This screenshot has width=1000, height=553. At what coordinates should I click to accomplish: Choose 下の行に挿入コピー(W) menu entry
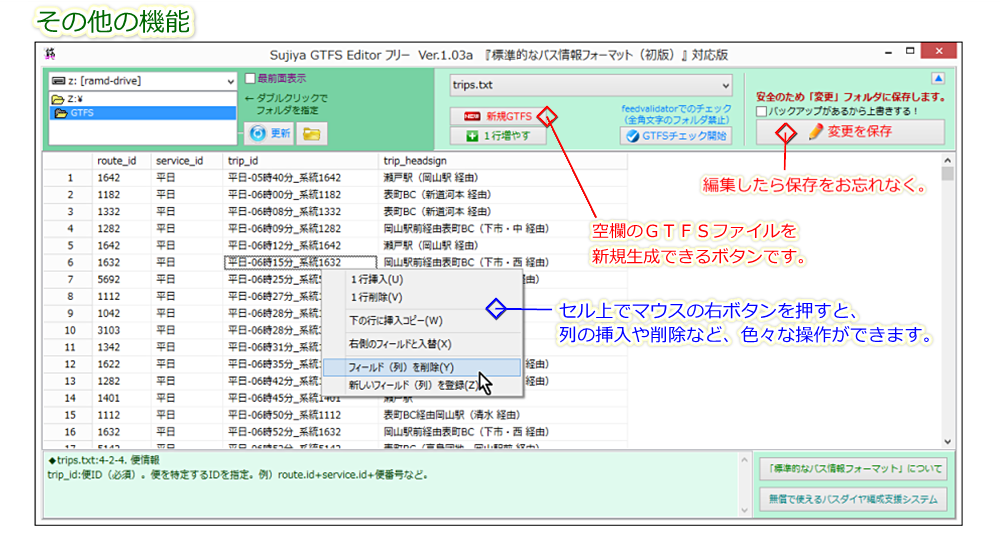395,321
